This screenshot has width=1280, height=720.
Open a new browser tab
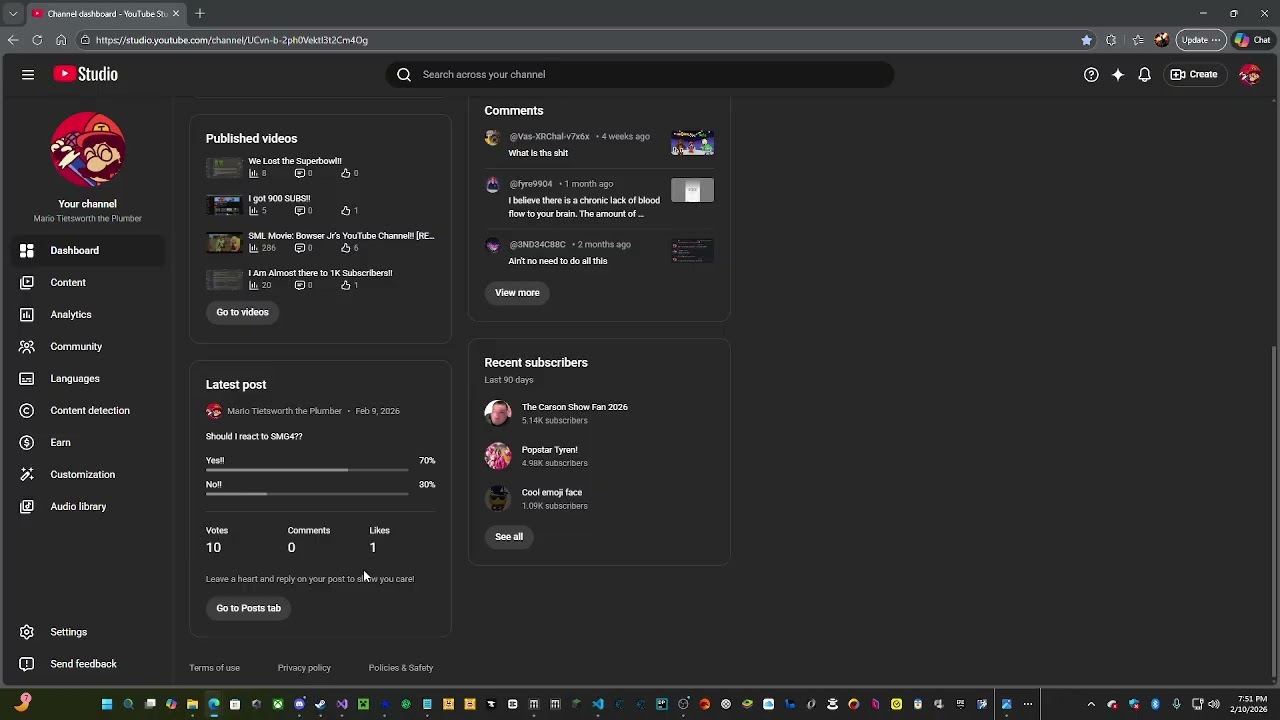(x=200, y=13)
